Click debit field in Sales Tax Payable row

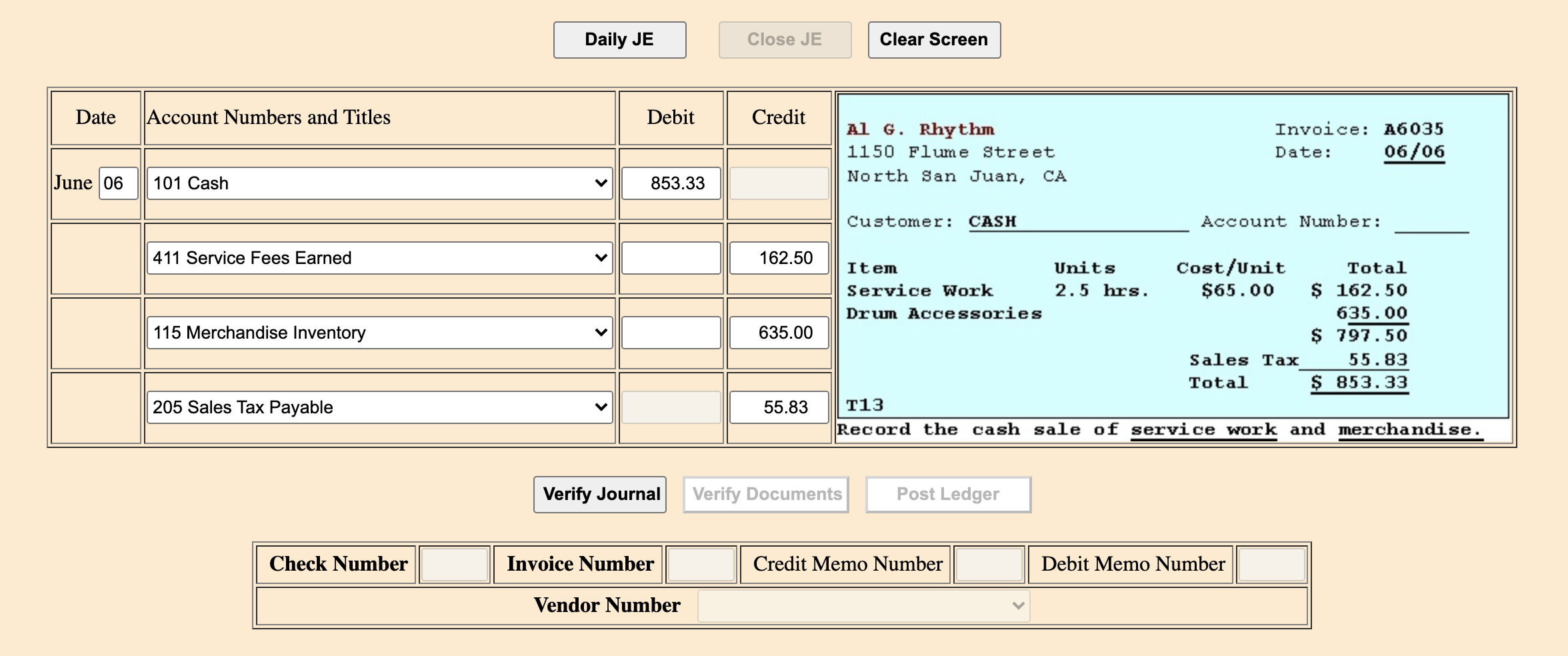coord(671,407)
